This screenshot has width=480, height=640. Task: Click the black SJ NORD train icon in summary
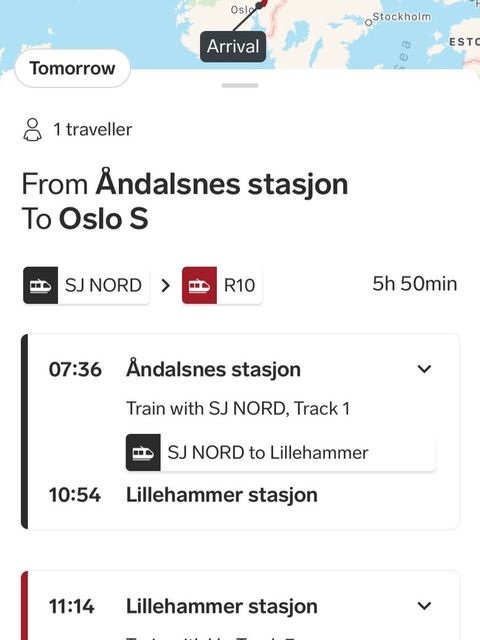(x=40, y=285)
